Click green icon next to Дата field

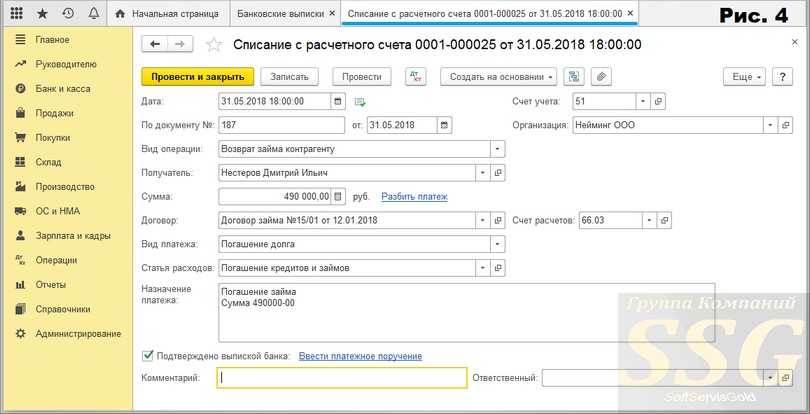[x=360, y=102]
